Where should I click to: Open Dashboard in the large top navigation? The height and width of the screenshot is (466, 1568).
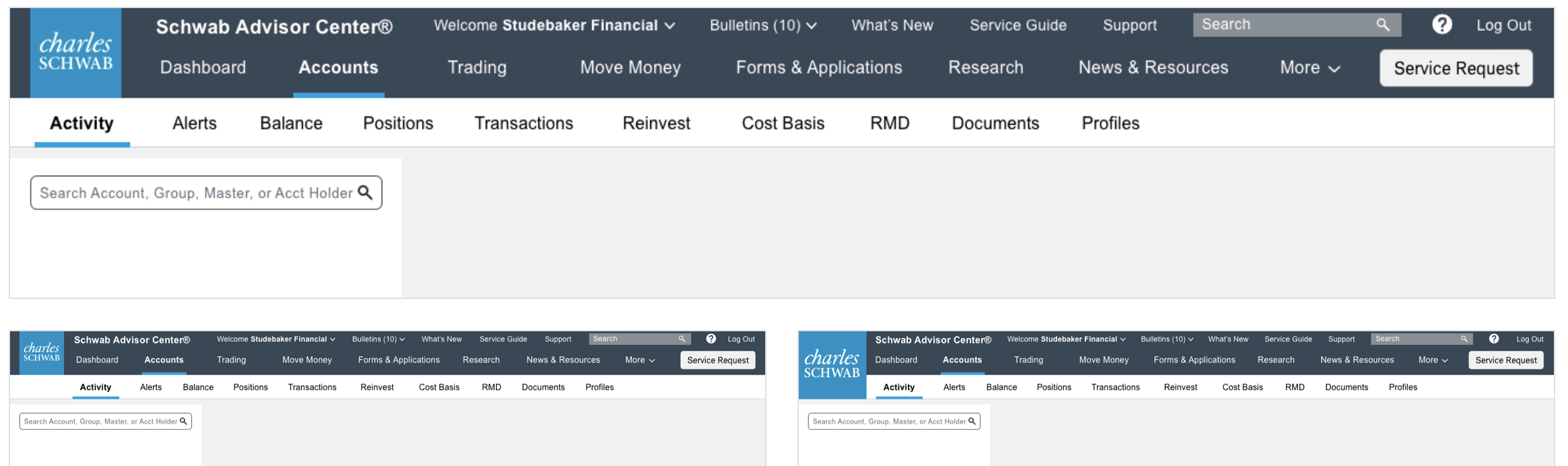tap(203, 67)
